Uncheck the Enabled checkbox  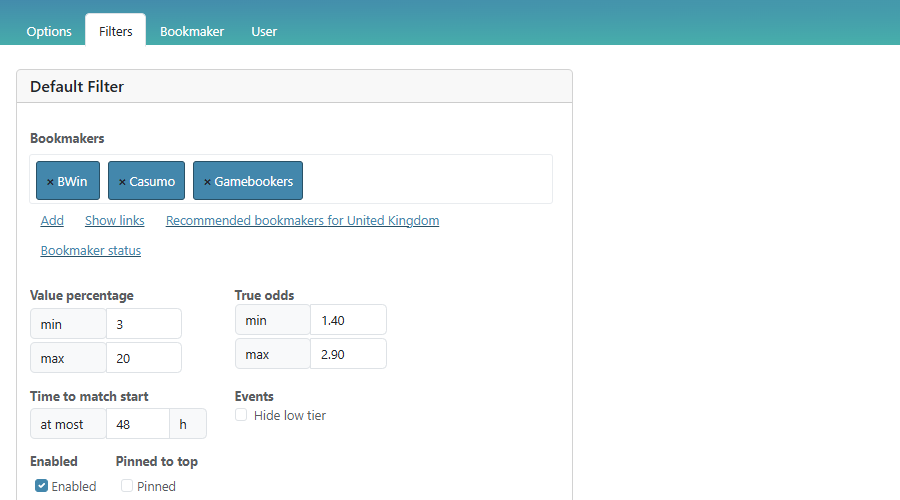tap(41, 486)
